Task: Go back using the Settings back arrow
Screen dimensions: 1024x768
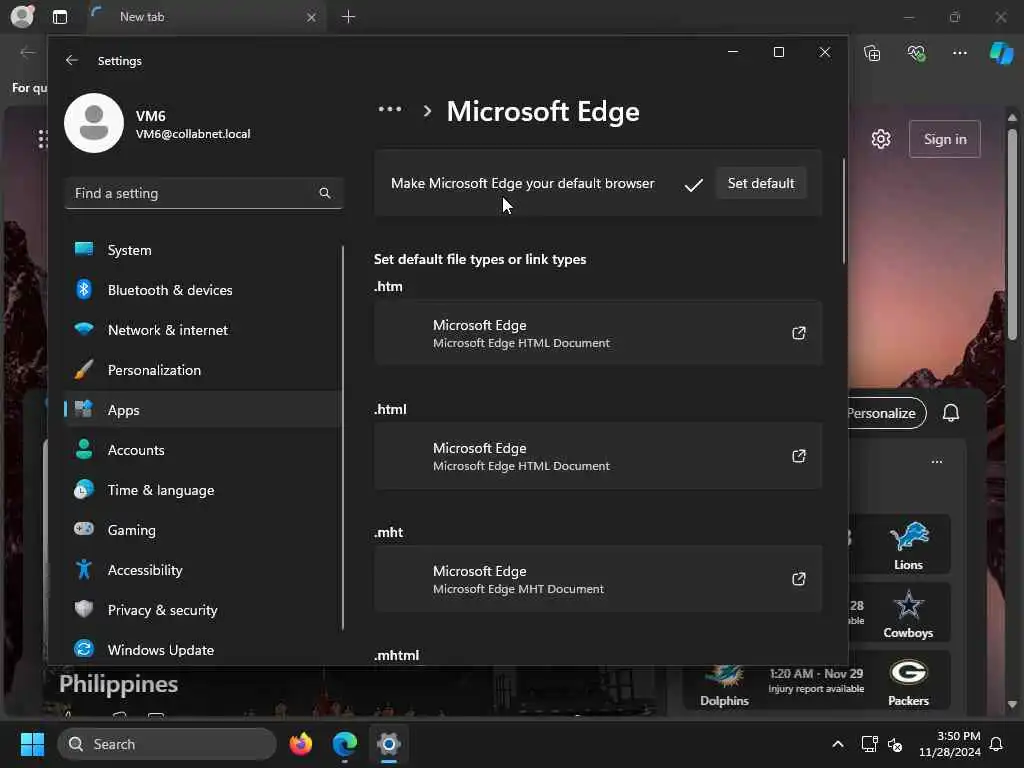Action: pos(72,60)
